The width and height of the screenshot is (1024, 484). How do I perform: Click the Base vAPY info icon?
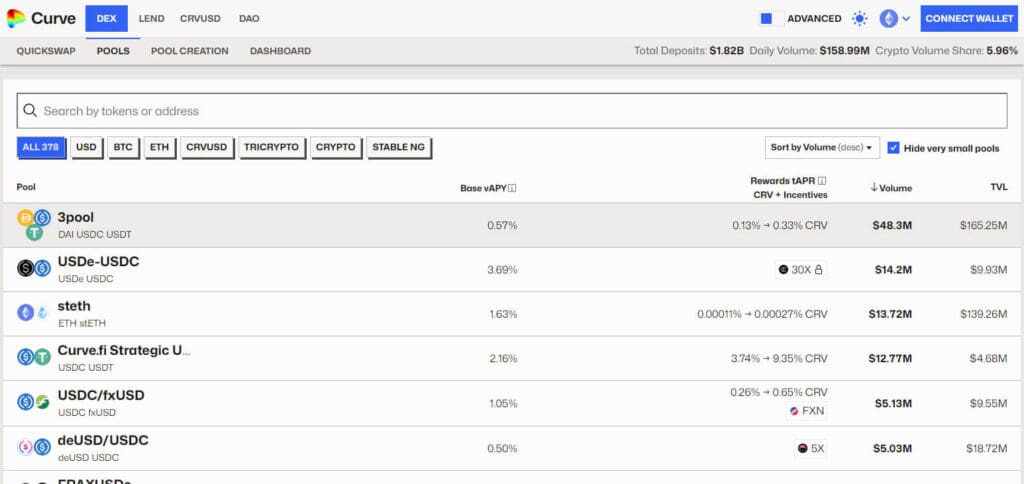click(x=513, y=188)
